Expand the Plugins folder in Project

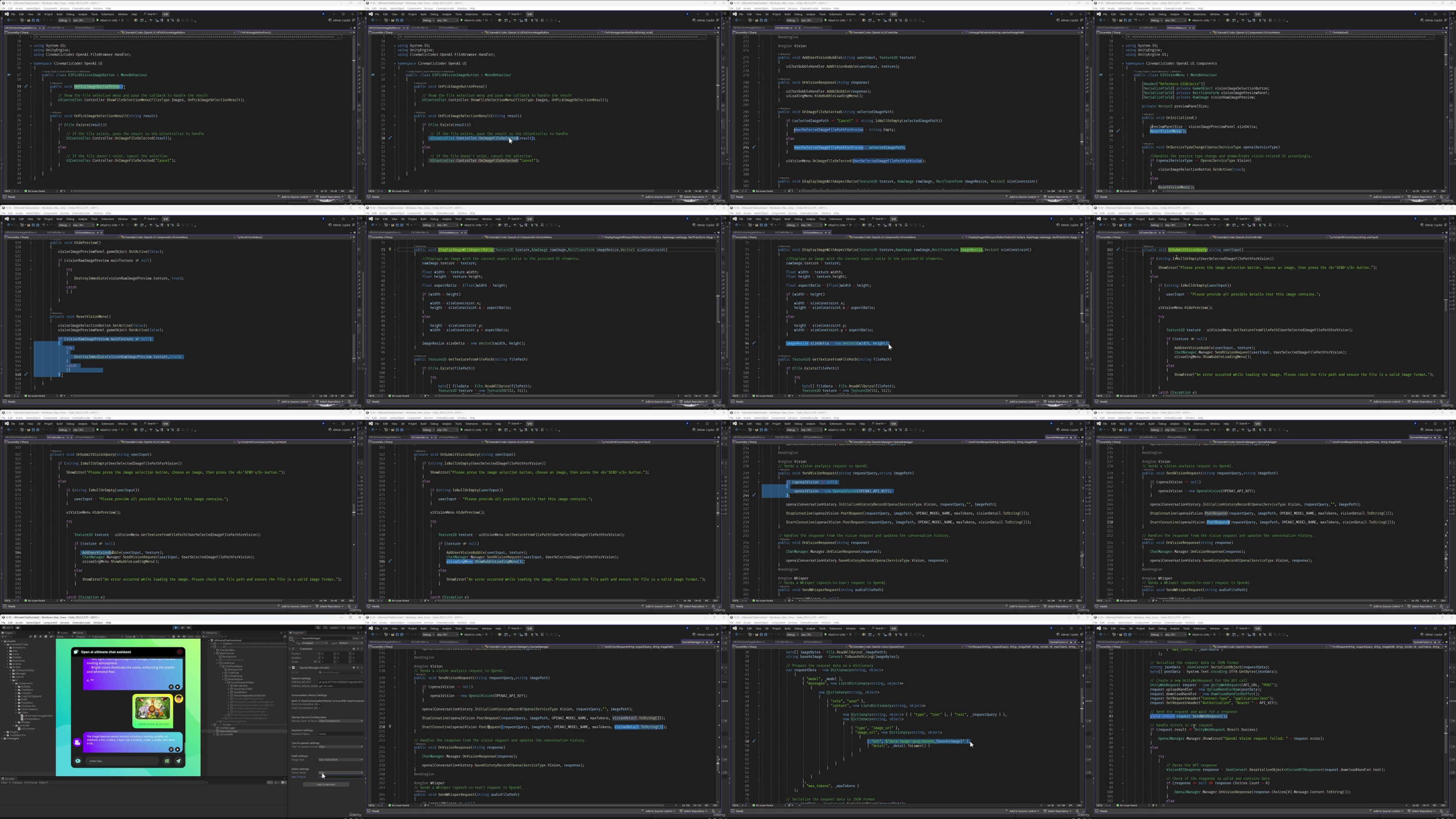click(5, 732)
